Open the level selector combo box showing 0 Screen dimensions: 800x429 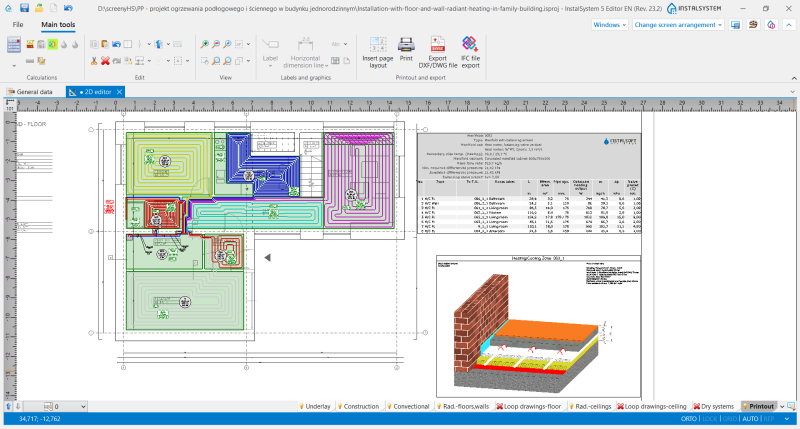(x=56, y=407)
